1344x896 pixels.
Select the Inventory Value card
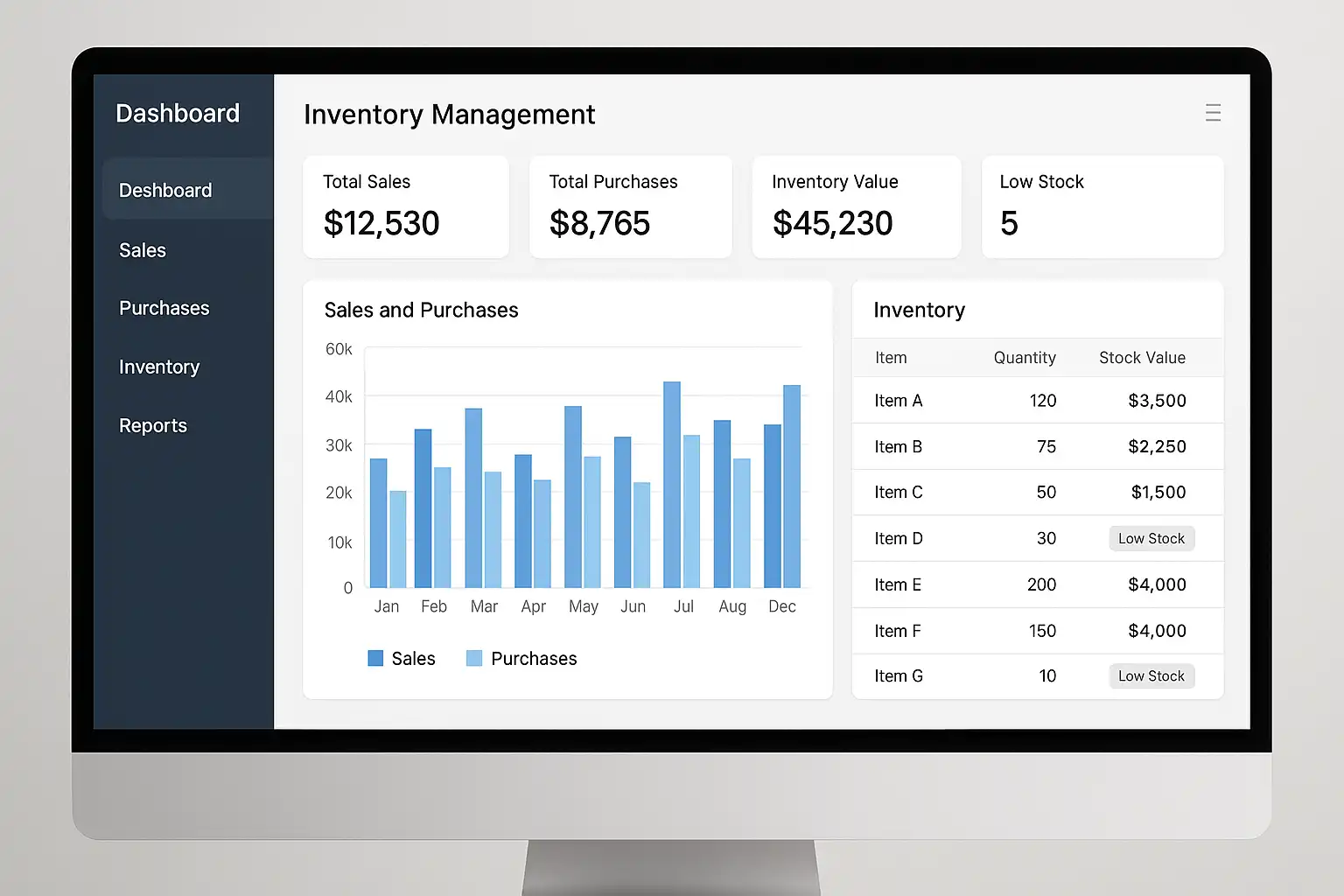click(857, 207)
